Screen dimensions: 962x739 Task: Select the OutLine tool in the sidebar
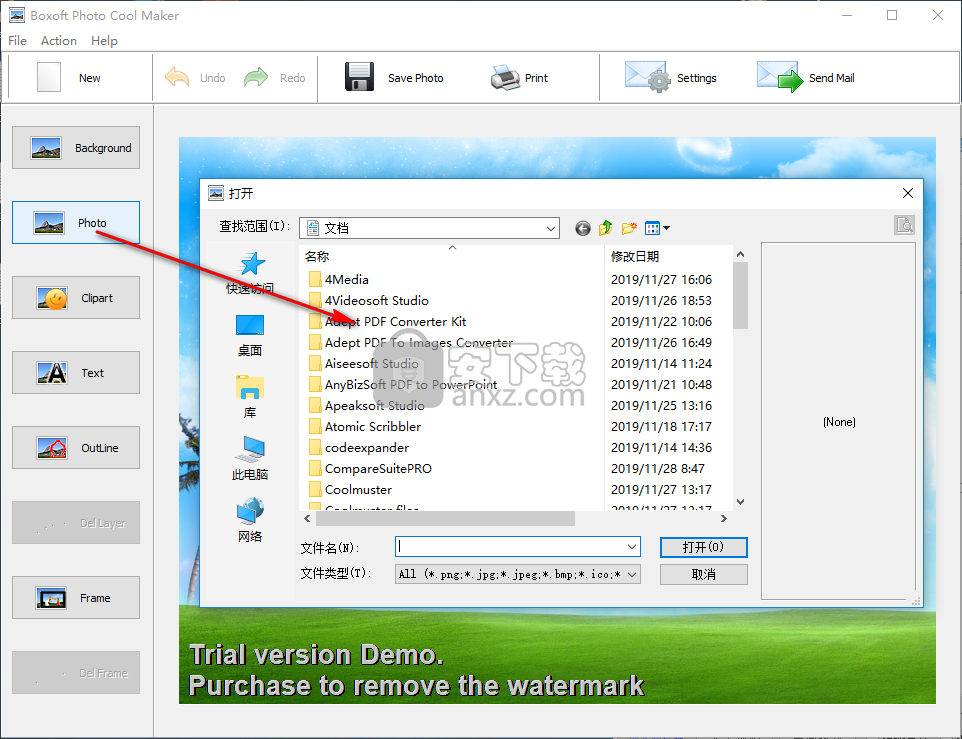(x=76, y=448)
